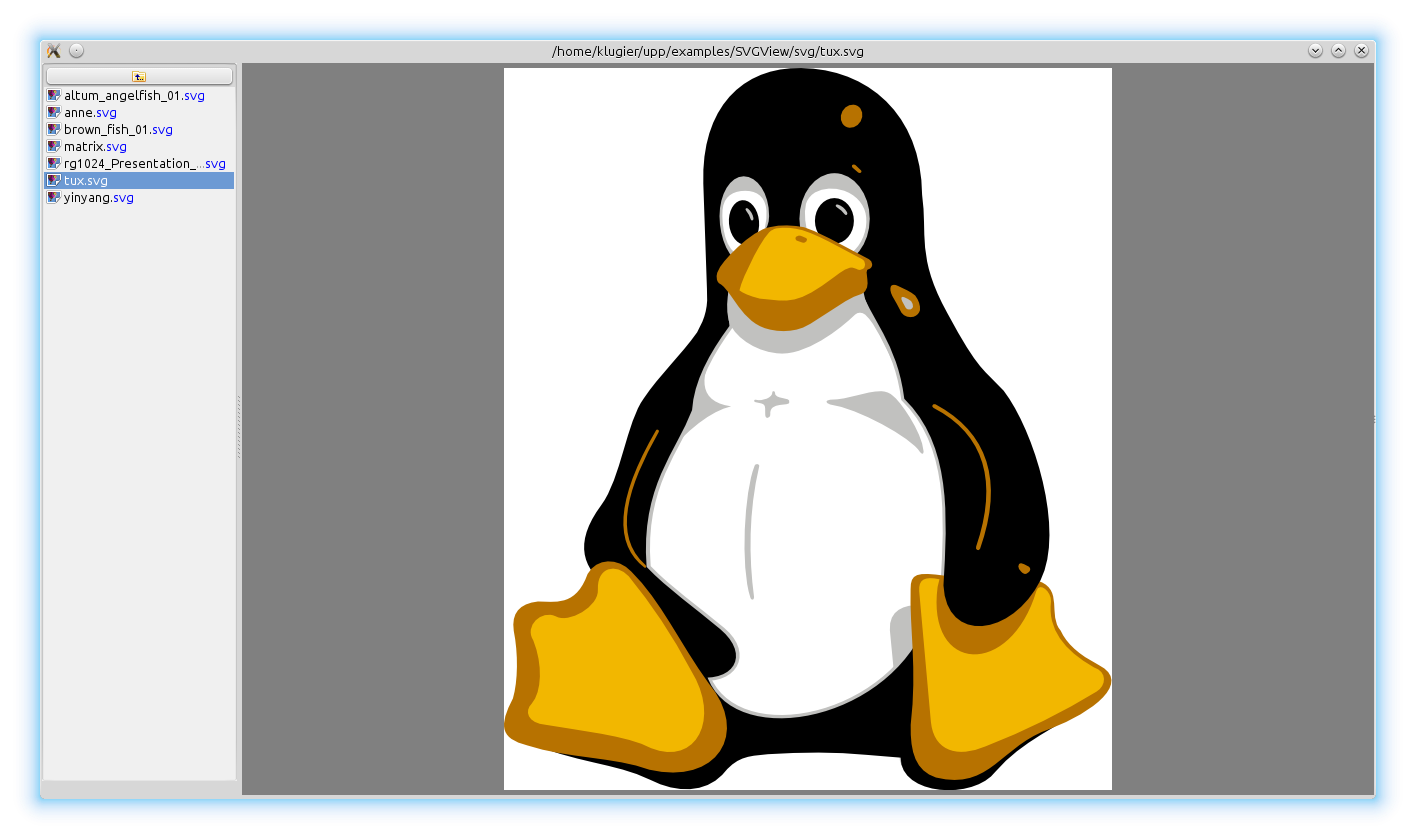Click the file icon beside altum_angelfish_01.svg
Image resolution: width=1416 pixels, height=839 pixels.
54,96
